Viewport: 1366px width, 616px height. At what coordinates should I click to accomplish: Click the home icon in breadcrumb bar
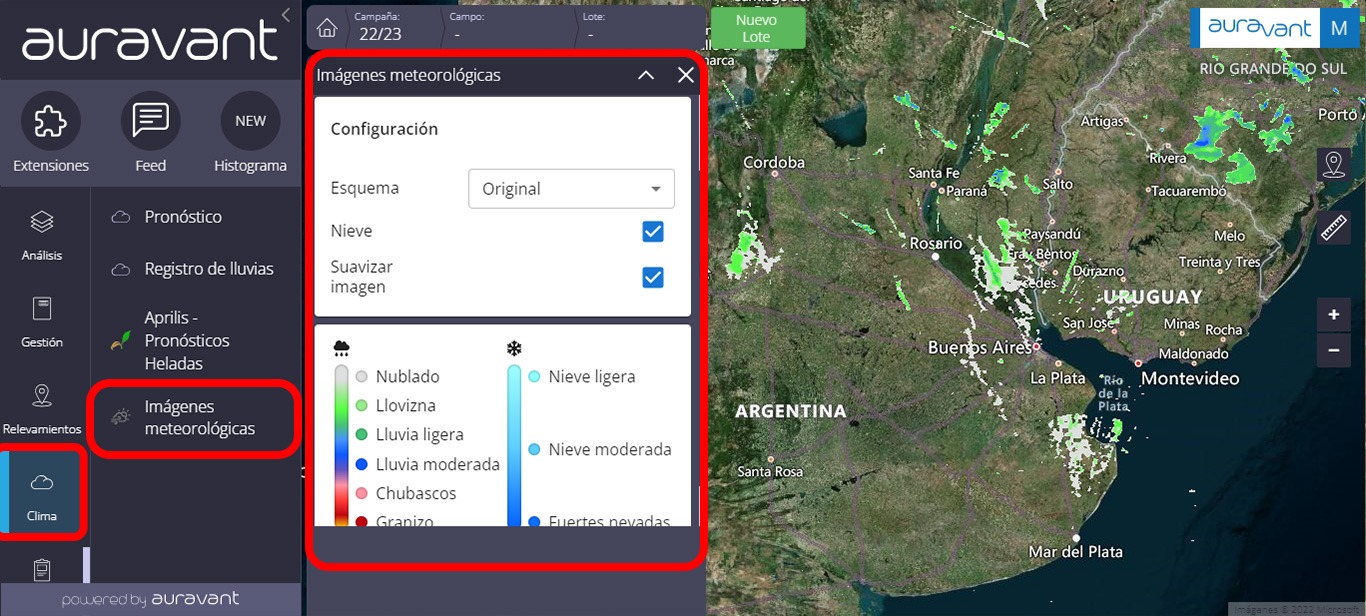point(326,28)
